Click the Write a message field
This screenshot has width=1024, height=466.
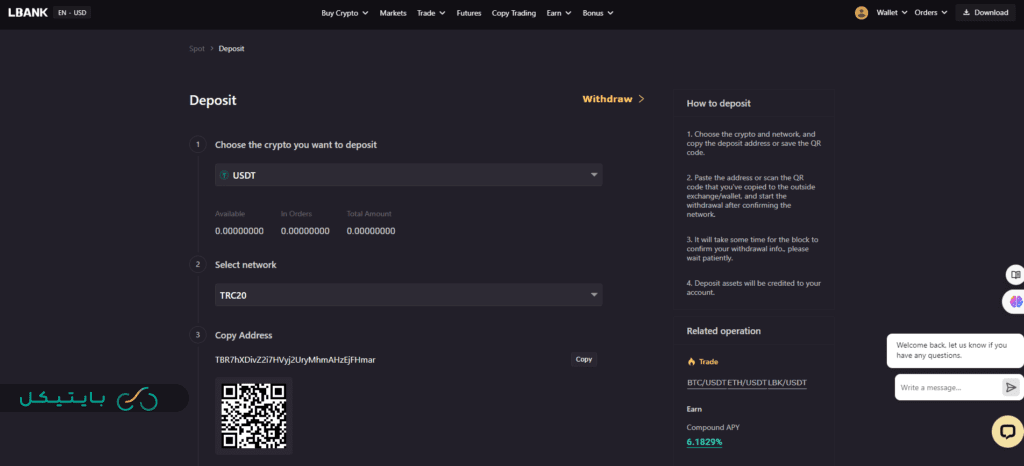coord(946,387)
